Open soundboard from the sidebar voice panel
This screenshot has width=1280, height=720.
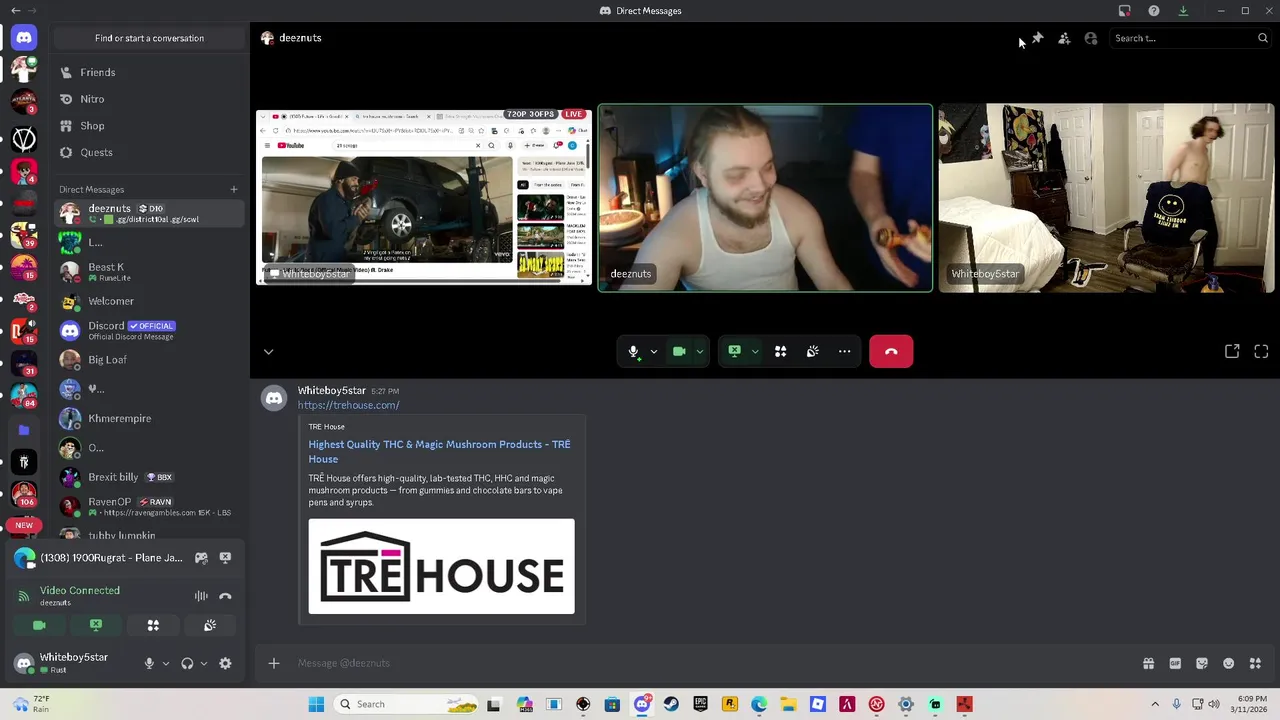(x=210, y=625)
